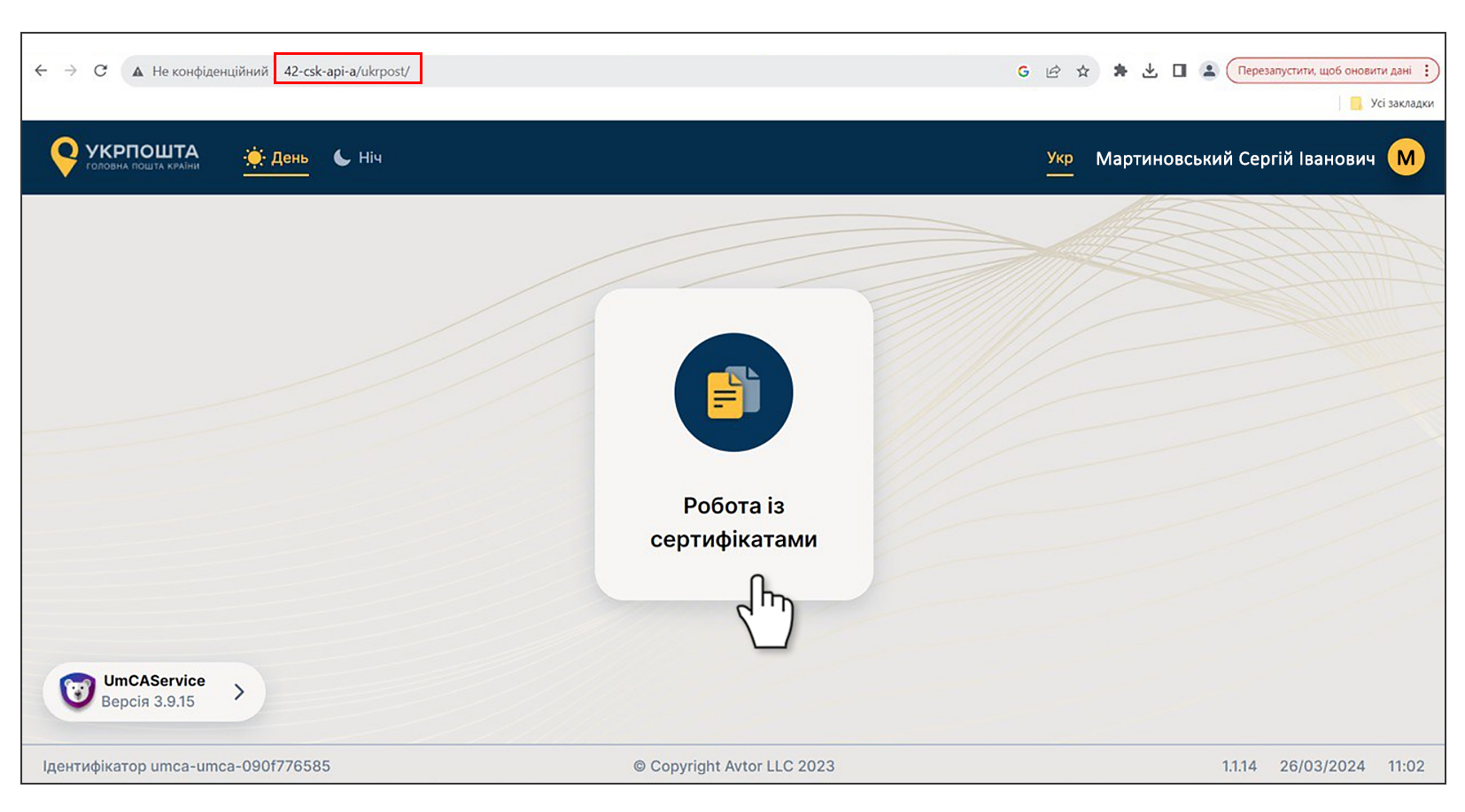1465x812 pixels.
Task: Click the Ukrposhta logo in header
Action: (x=125, y=157)
